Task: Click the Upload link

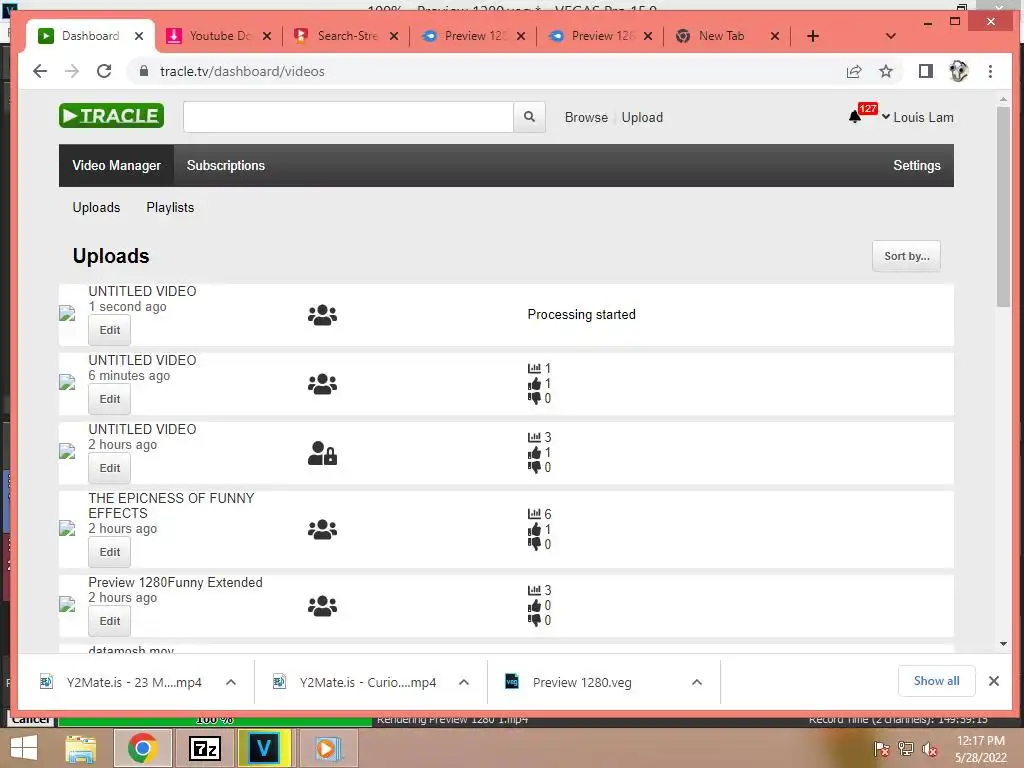Action: coord(642,118)
